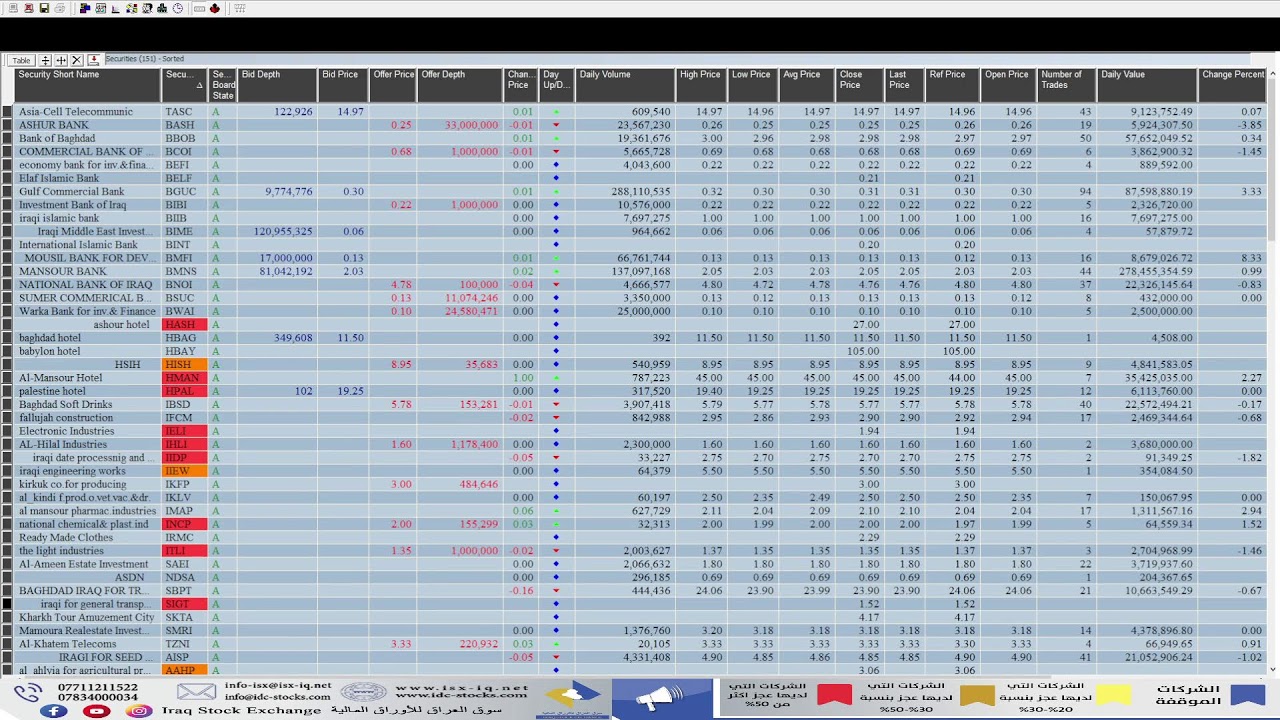The width and height of the screenshot is (1280, 720).
Task: Toggle the row selector for palestine hotel
Action: click(x=7, y=391)
